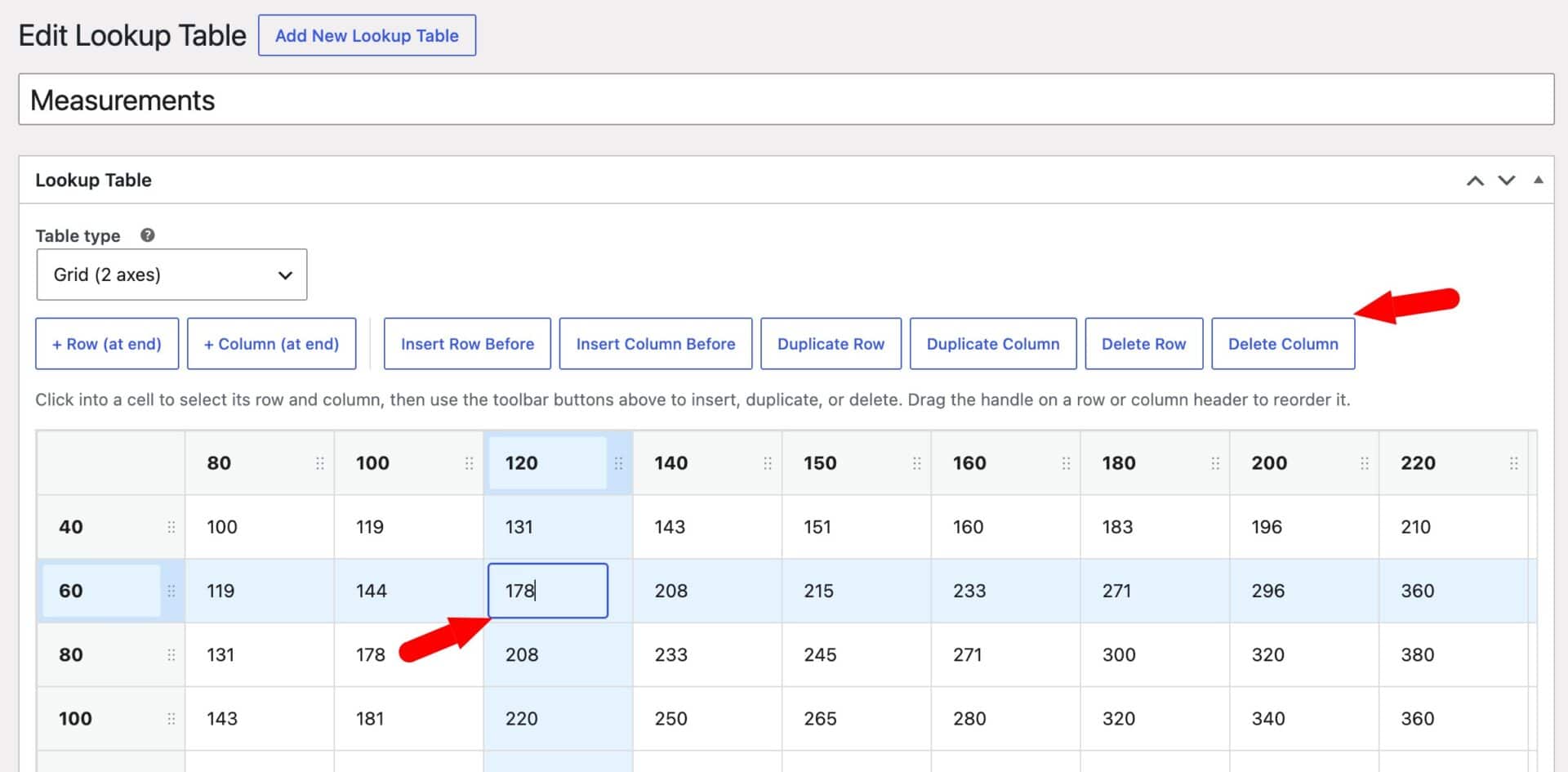Click drag handle of column 120
Image resolution: width=1568 pixels, height=772 pixels.
(x=618, y=463)
